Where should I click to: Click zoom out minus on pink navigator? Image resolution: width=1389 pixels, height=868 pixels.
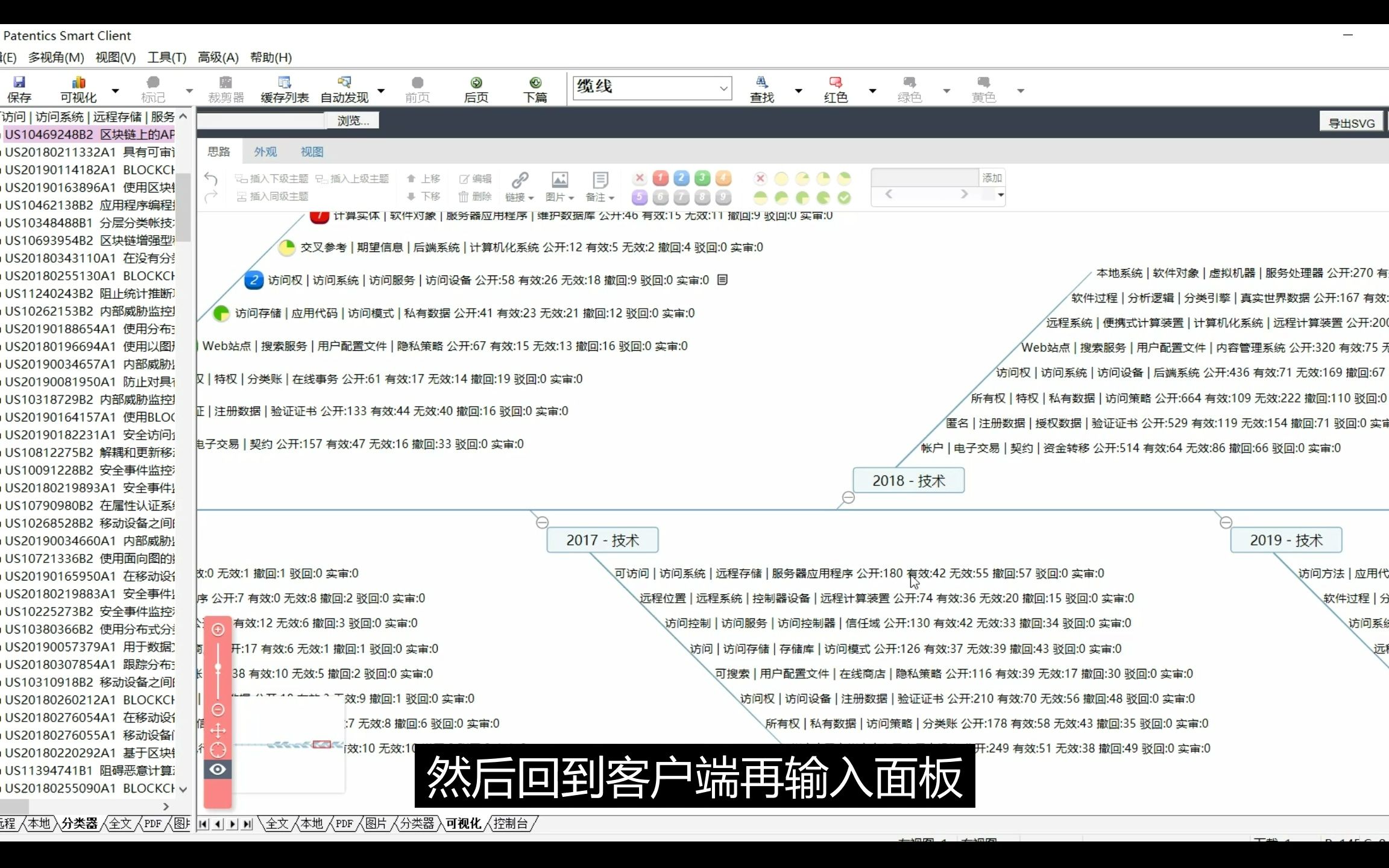218,709
